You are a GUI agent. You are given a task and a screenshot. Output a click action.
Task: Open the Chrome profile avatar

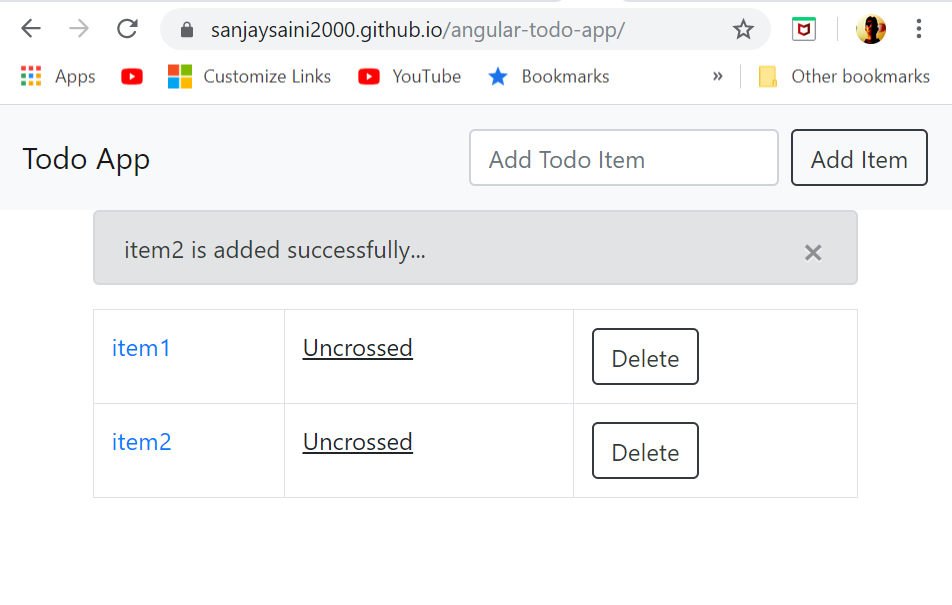pos(870,29)
